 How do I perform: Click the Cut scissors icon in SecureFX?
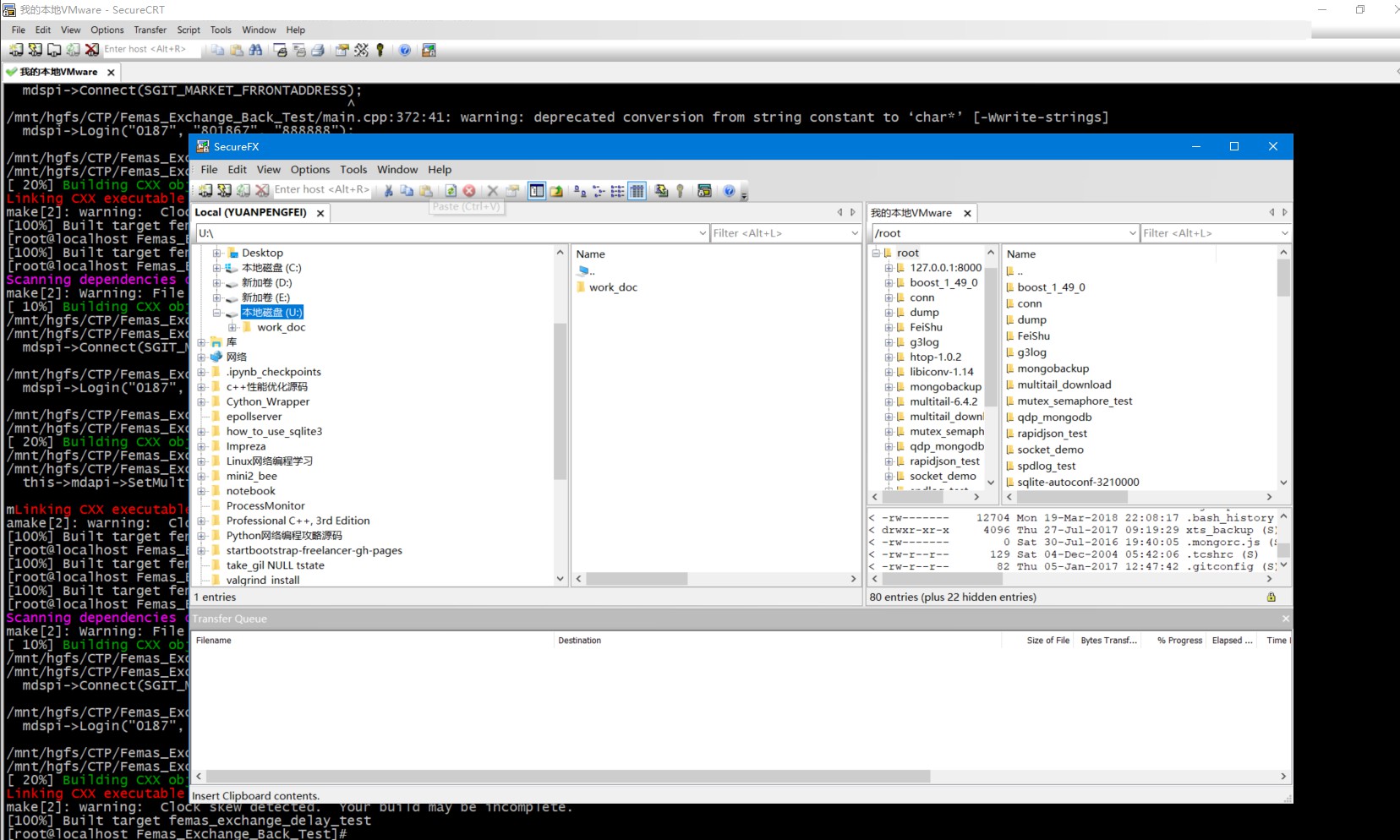[x=388, y=191]
